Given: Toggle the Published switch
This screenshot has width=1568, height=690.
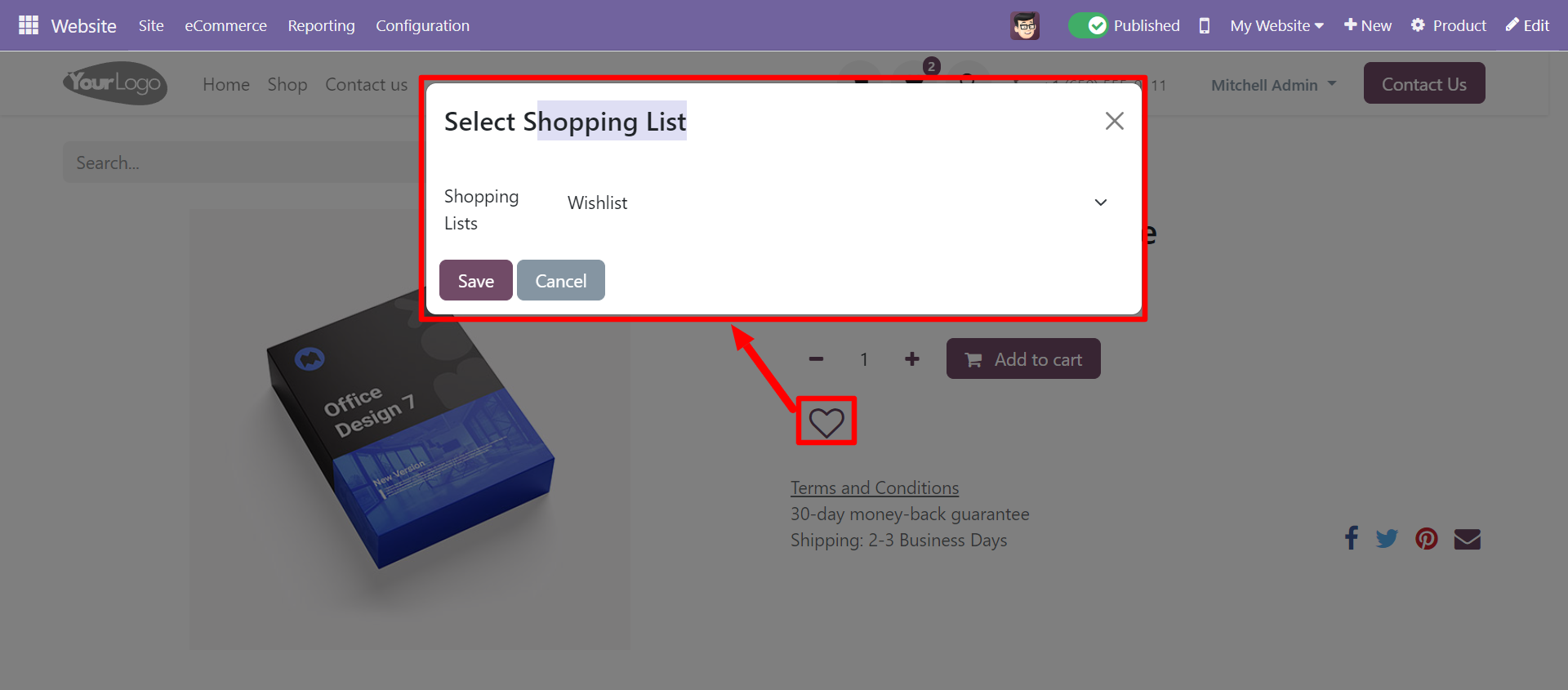Looking at the screenshot, I should pyautogui.click(x=1088, y=25).
